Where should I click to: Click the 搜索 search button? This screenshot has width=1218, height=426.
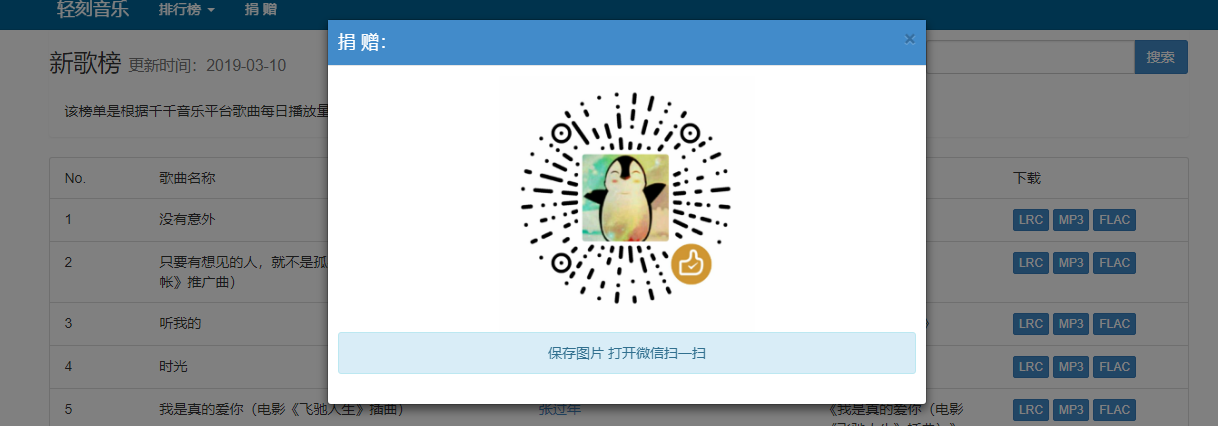1161,57
